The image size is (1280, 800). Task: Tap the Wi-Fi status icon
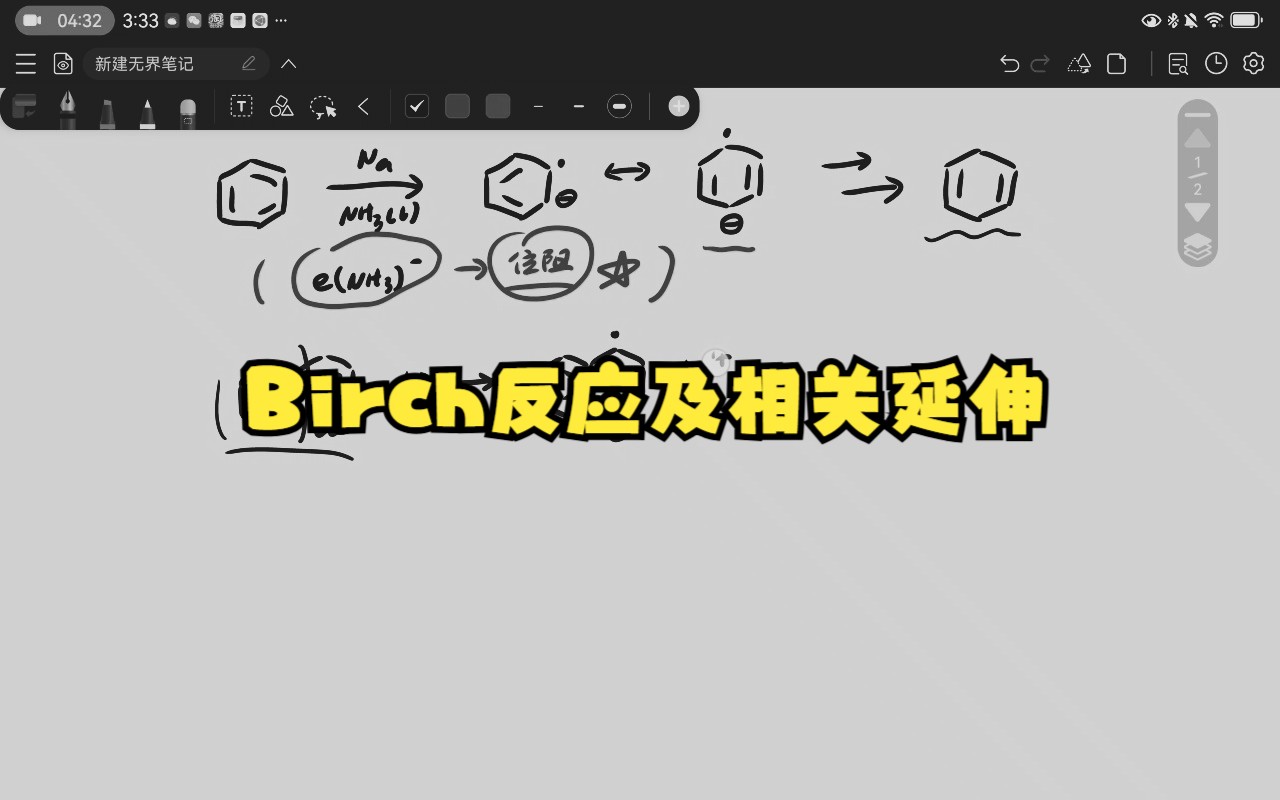coord(1214,20)
